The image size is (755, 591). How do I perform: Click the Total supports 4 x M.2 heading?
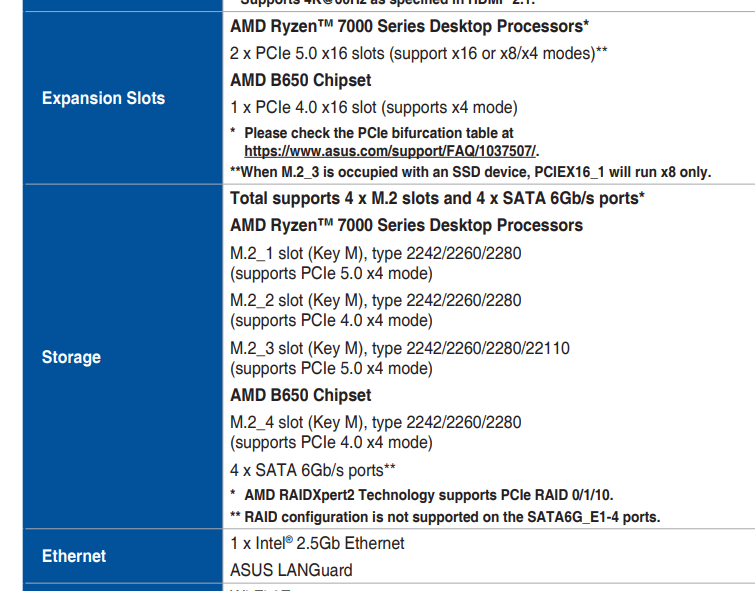click(x=437, y=198)
